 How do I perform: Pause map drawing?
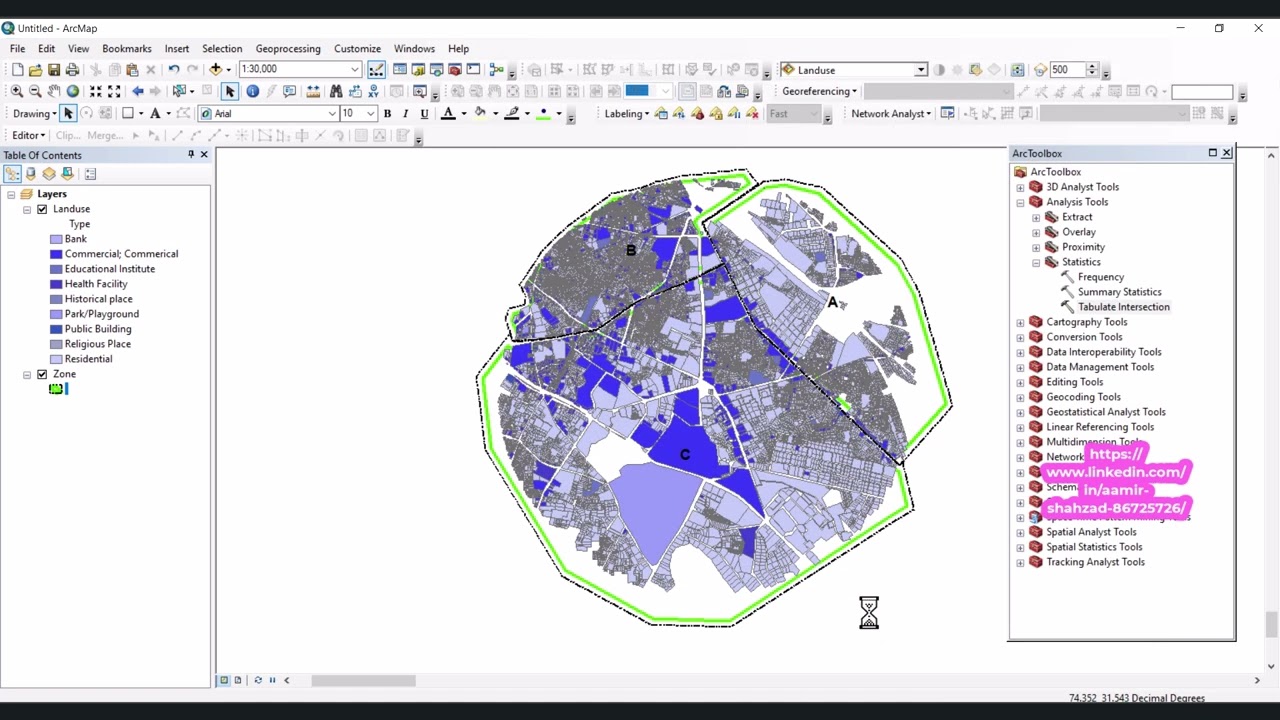(x=272, y=680)
